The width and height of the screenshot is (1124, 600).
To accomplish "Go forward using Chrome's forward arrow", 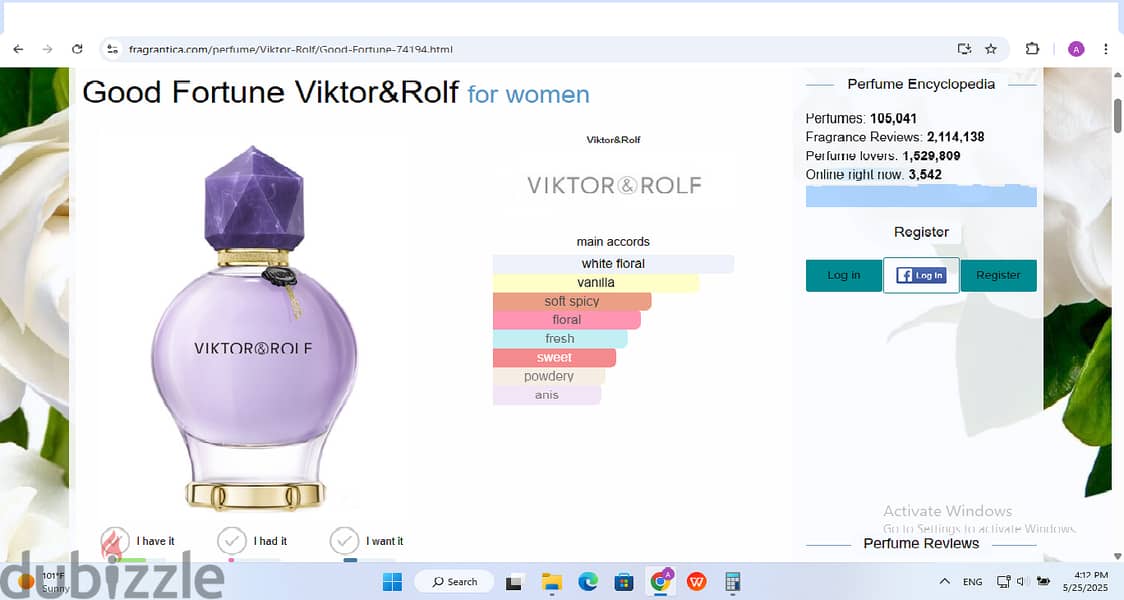I will tap(47, 49).
